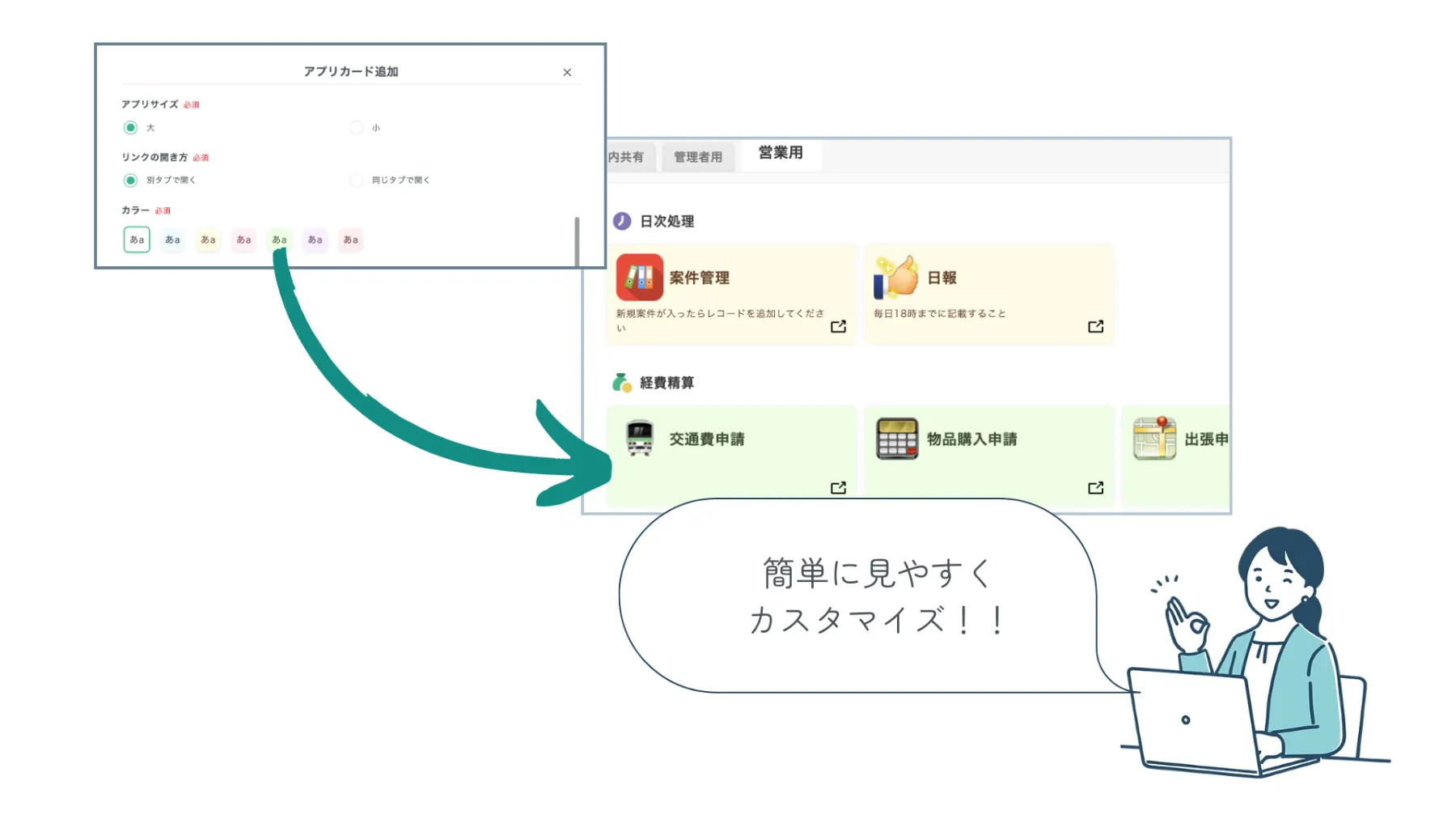Close the アプリカード追加 dialog

[566, 72]
